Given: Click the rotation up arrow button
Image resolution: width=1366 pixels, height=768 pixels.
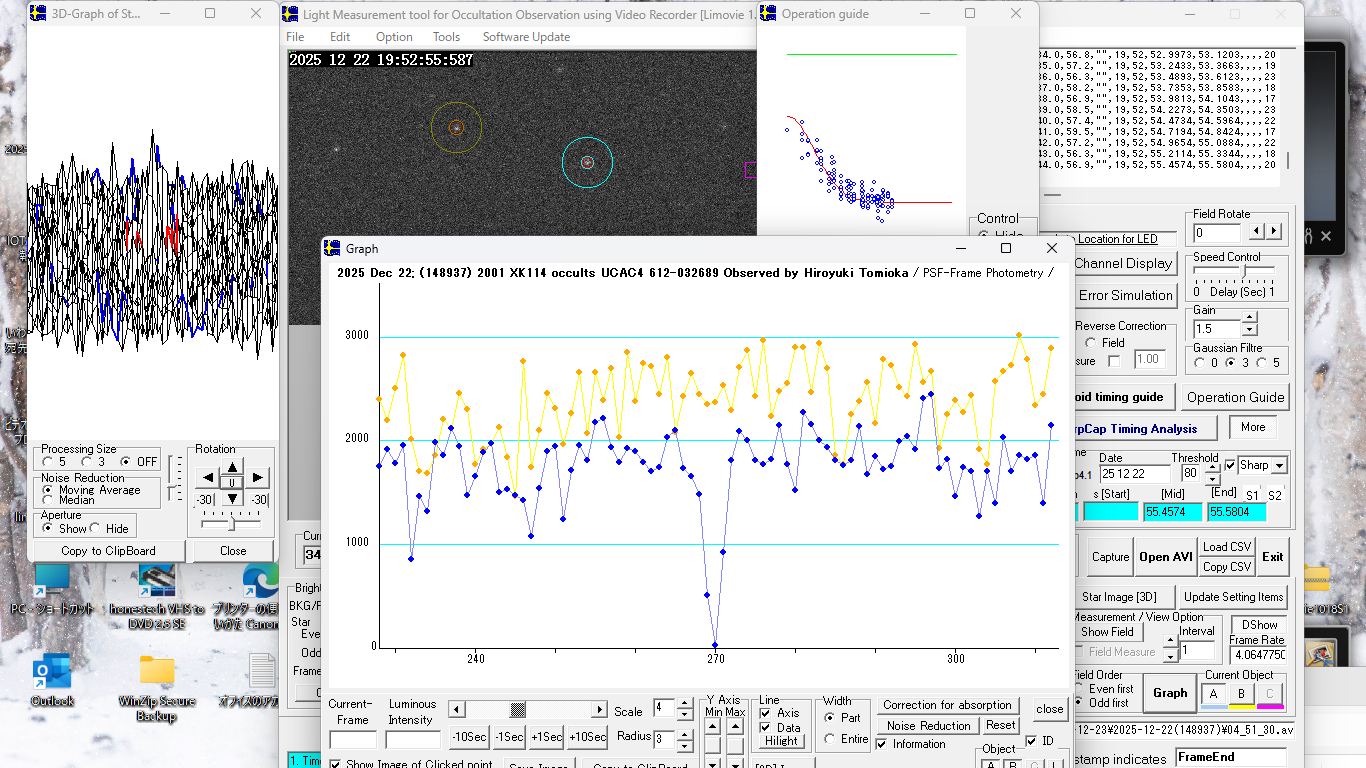Looking at the screenshot, I should point(232,467).
